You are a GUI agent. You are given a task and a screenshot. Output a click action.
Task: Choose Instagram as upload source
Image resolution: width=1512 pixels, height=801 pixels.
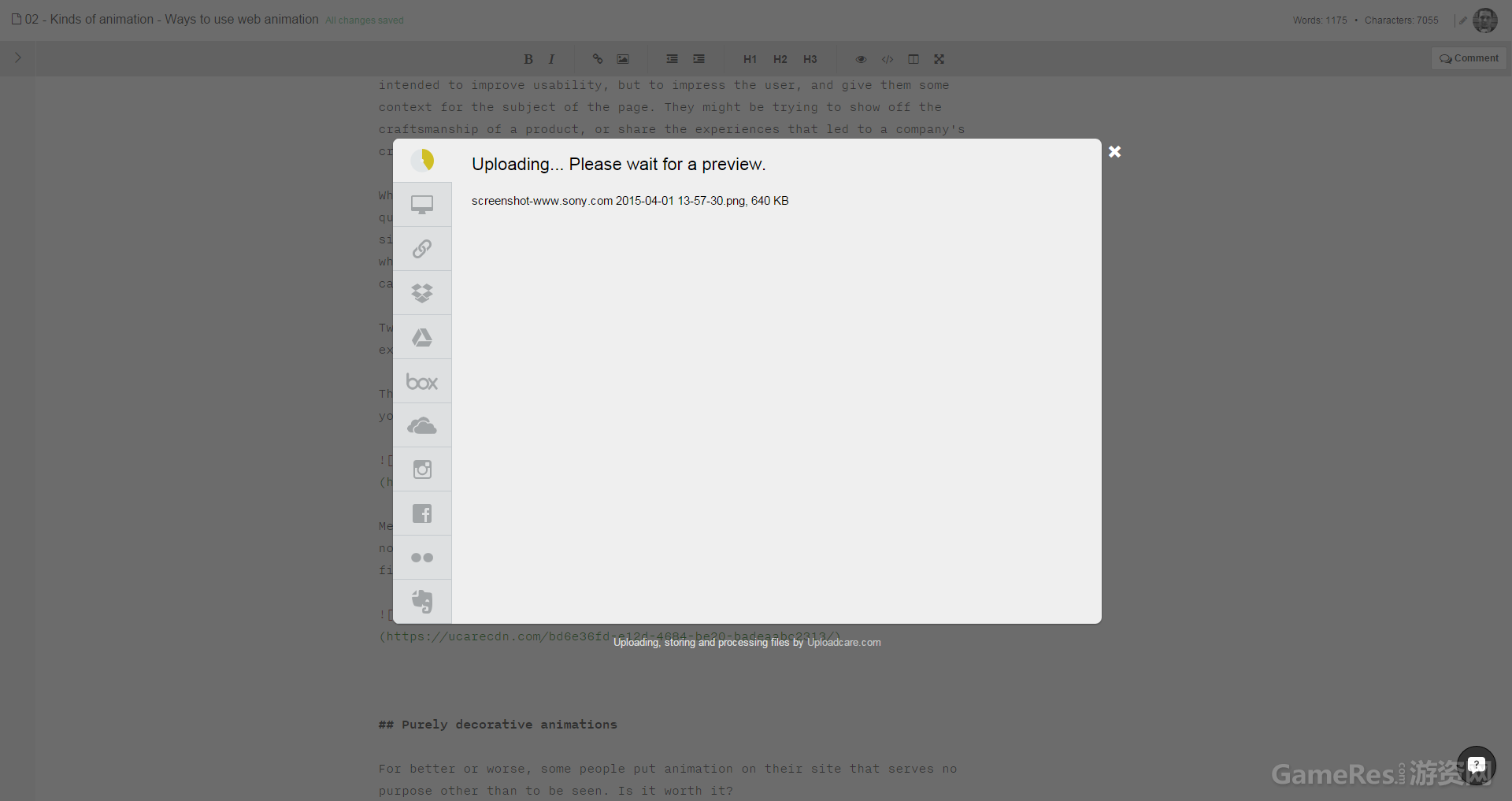[x=422, y=469]
